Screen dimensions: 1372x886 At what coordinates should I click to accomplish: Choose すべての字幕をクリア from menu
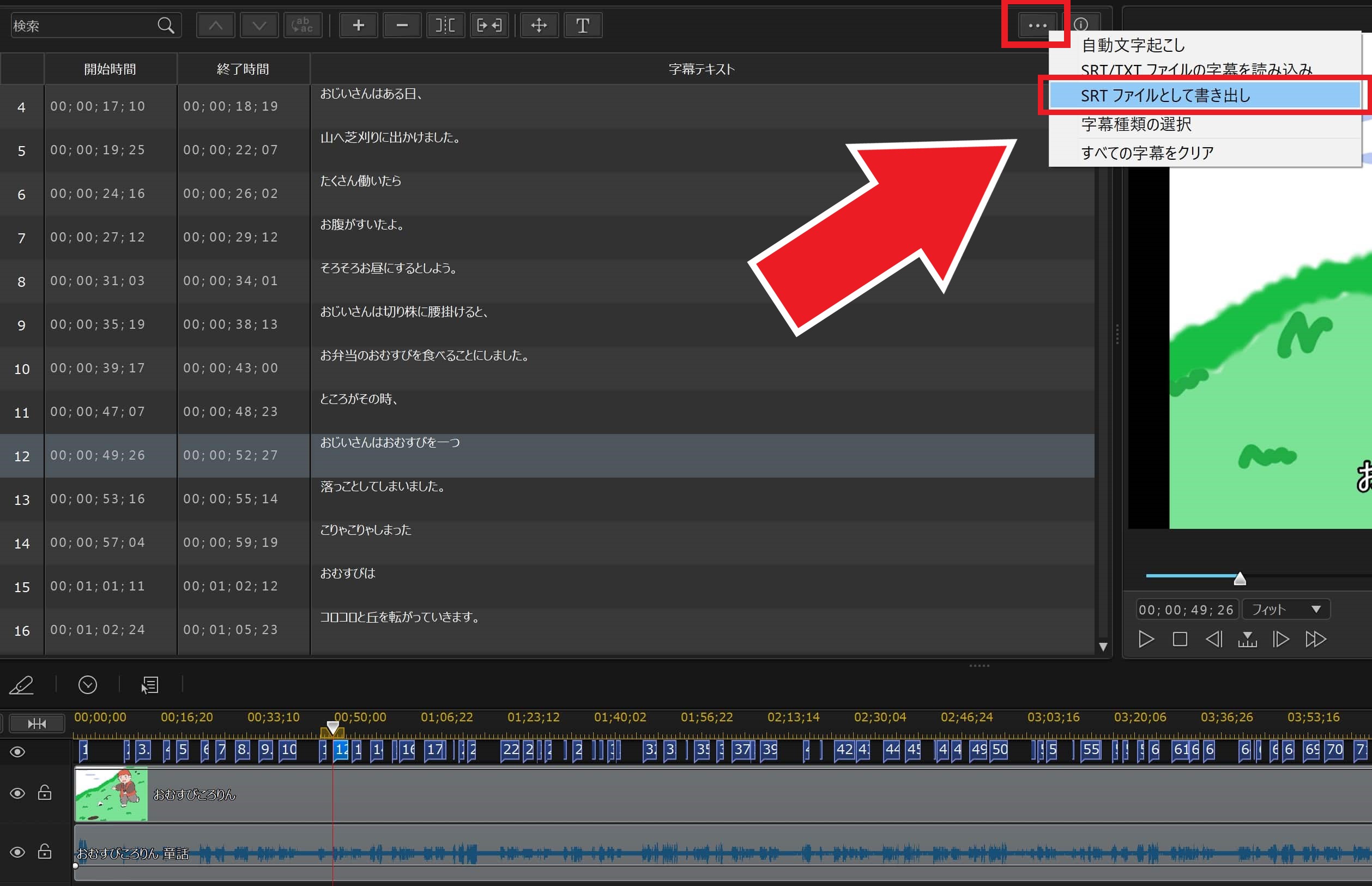(x=1147, y=153)
